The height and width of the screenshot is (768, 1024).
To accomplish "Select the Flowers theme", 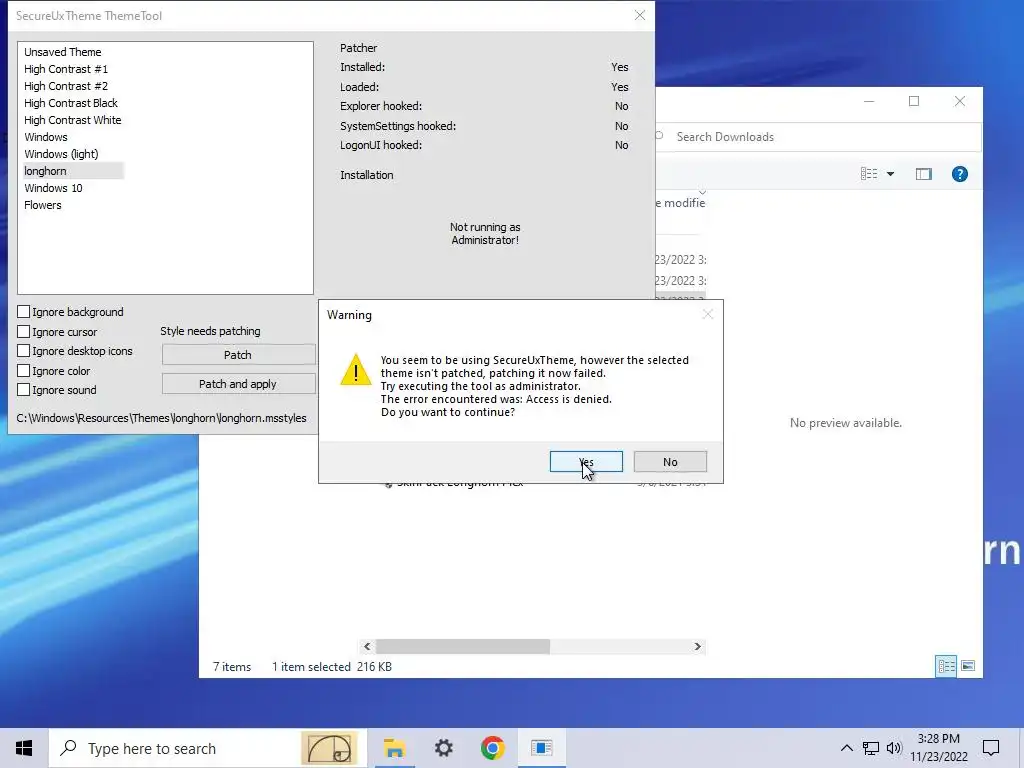I will [43, 205].
